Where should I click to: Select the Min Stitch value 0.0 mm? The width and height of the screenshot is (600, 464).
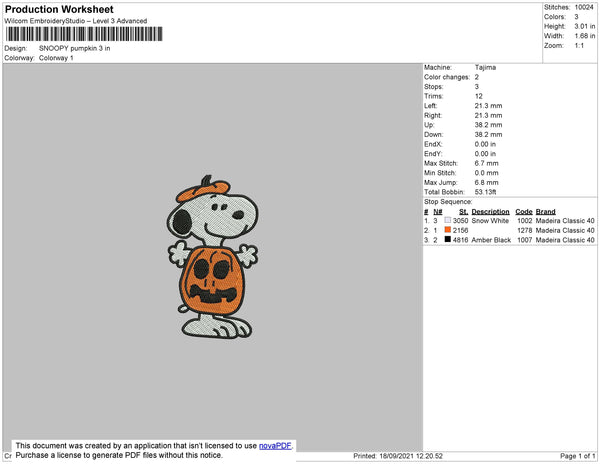(486, 173)
